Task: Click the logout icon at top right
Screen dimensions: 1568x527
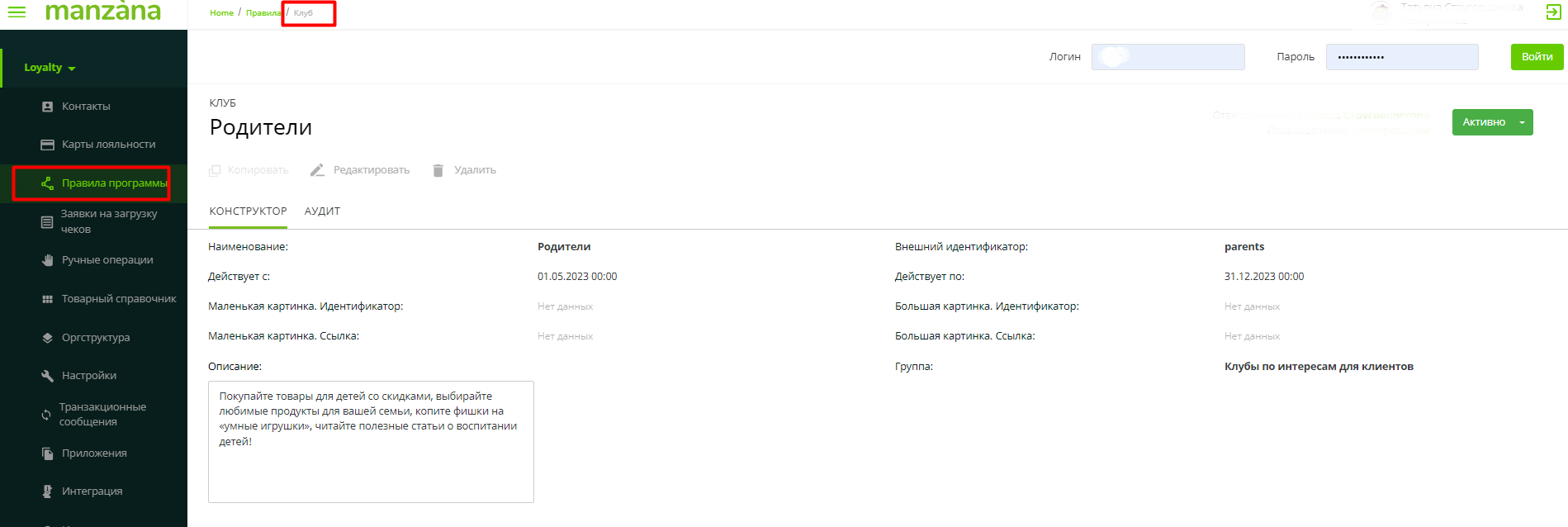Action: tap(1553, 12)
